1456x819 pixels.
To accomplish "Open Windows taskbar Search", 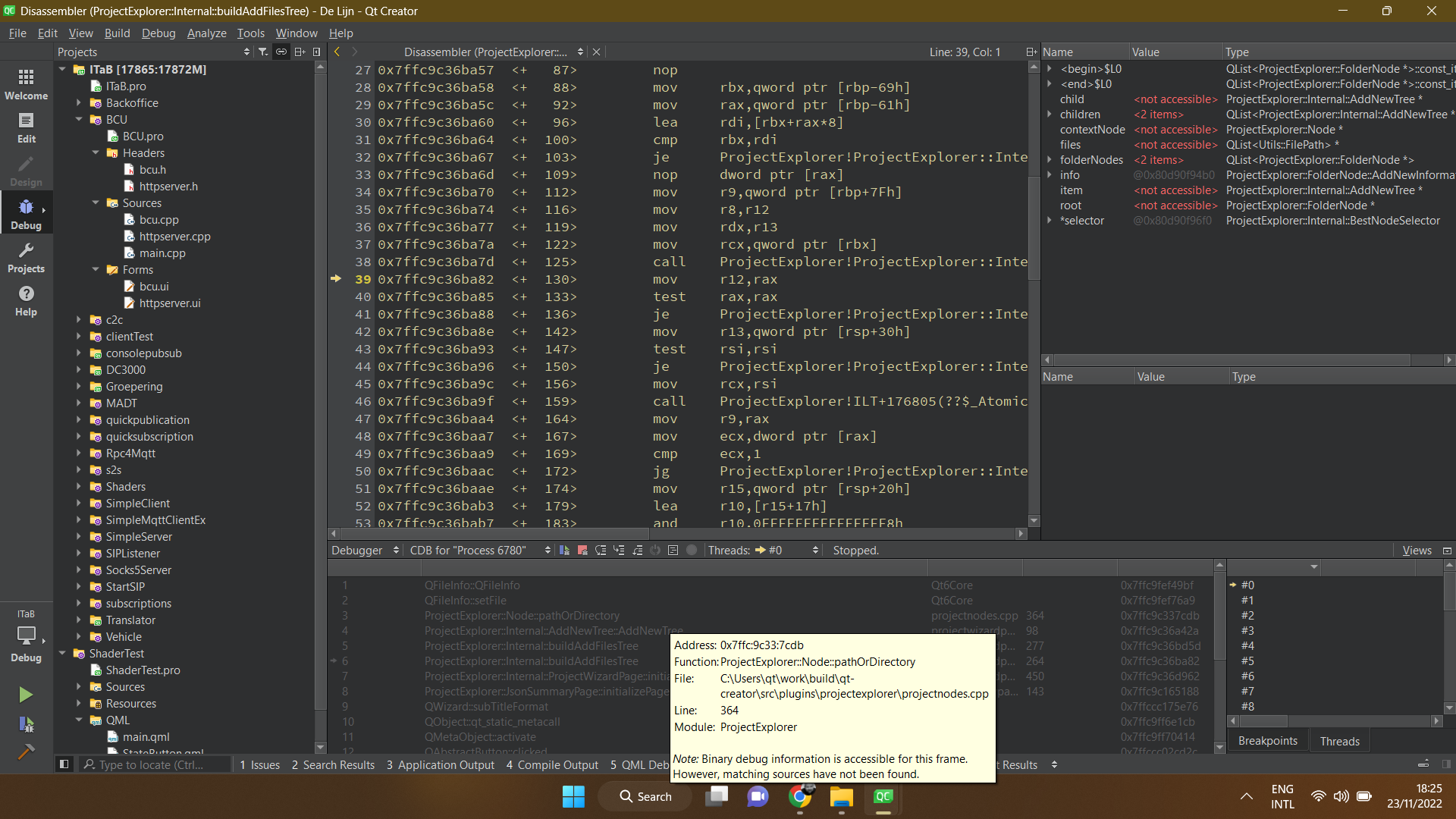I will (x=645, y=796).
